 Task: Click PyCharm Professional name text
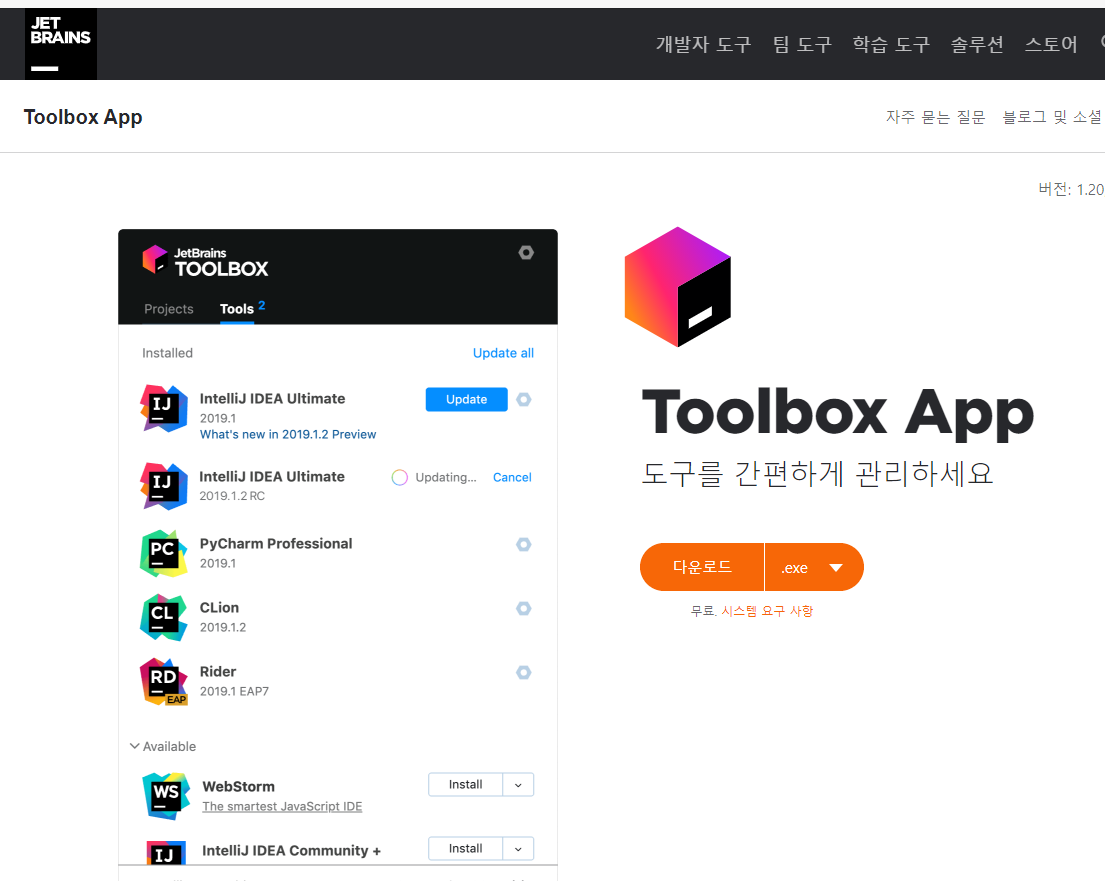(x=276, y=543)
